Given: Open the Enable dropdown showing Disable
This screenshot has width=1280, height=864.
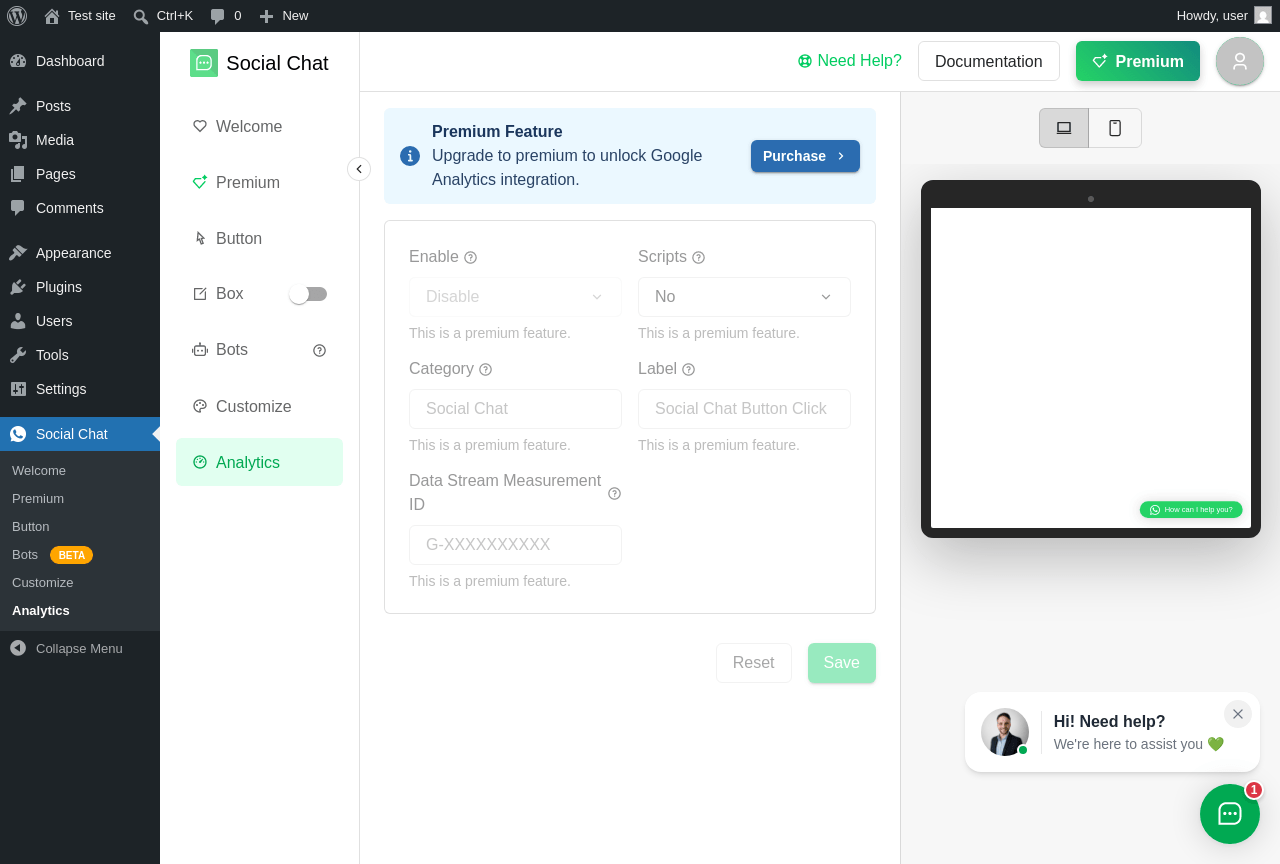Looking at the screenshot, I should click(x=515, y=297).
